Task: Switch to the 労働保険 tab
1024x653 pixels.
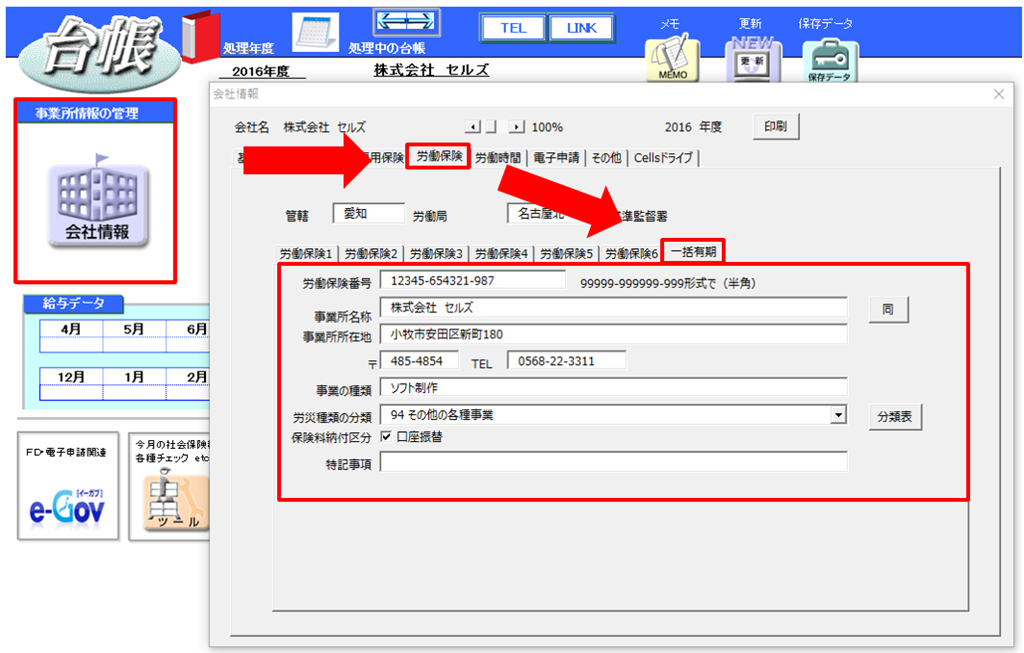Action: coord(438,157)
